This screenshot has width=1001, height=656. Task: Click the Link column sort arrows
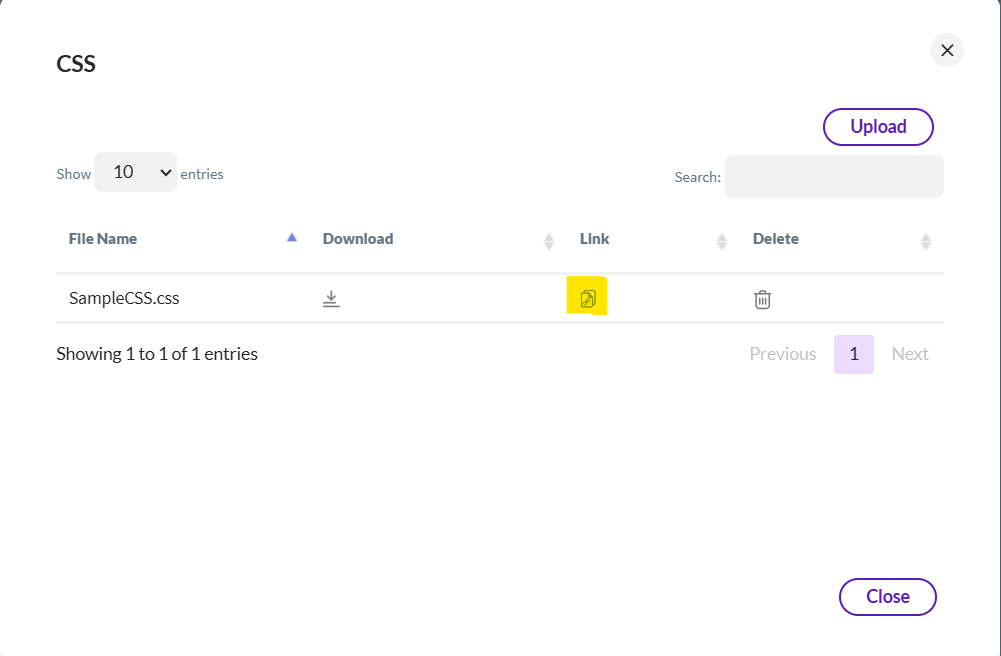722,240
